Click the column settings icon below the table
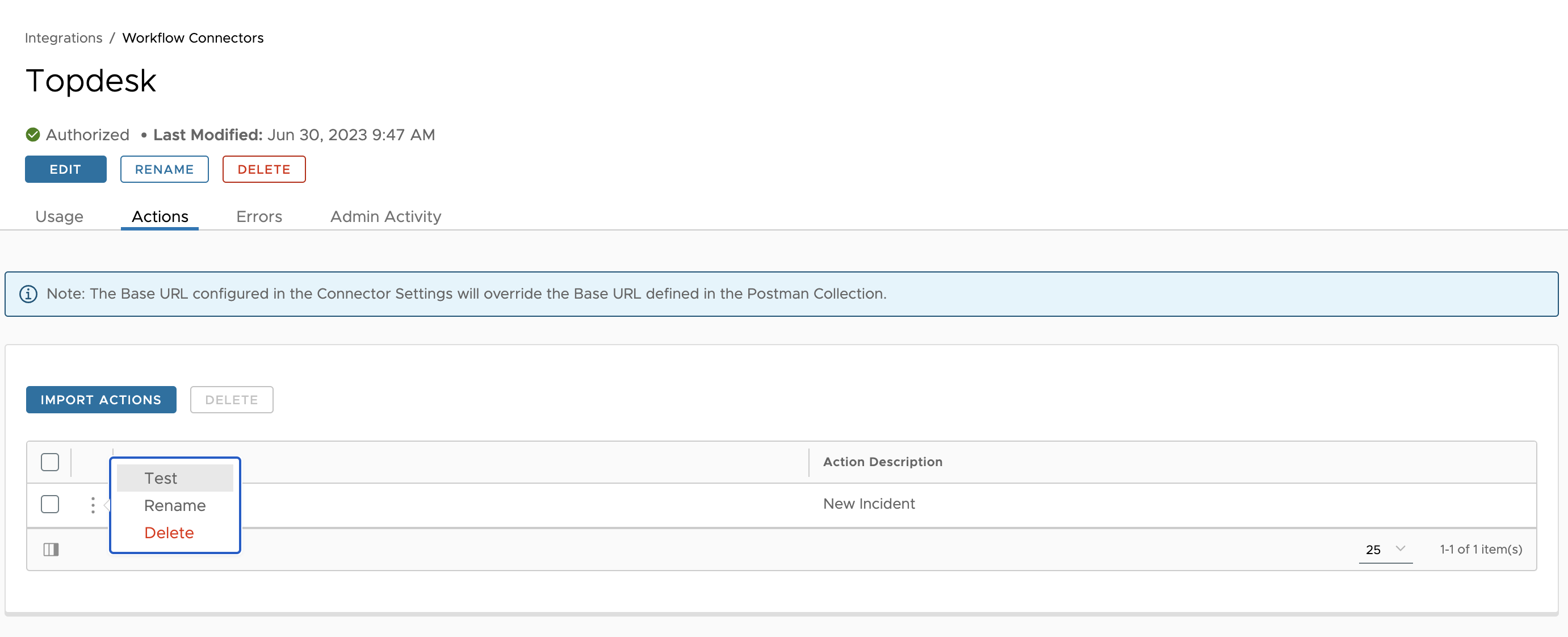 [x=51, y=548]
